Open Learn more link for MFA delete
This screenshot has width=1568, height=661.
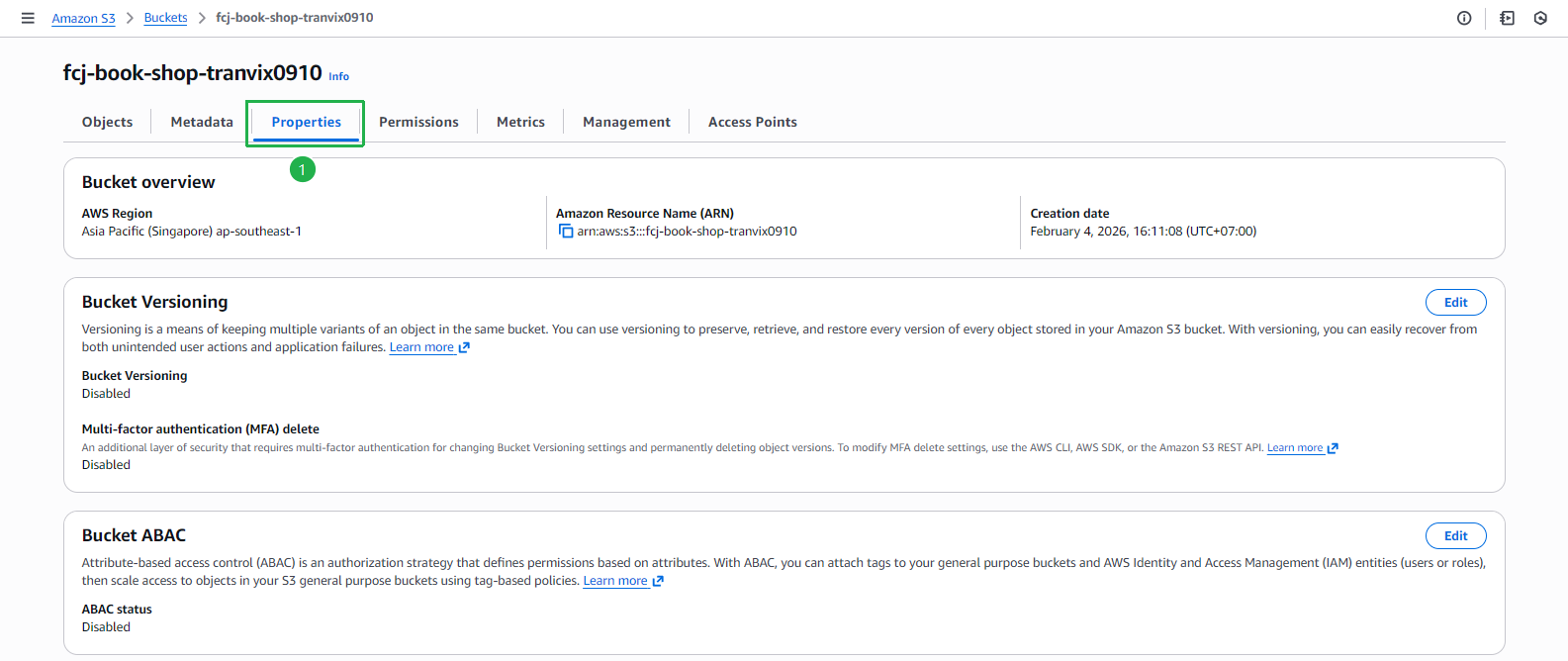(1302, 448)
